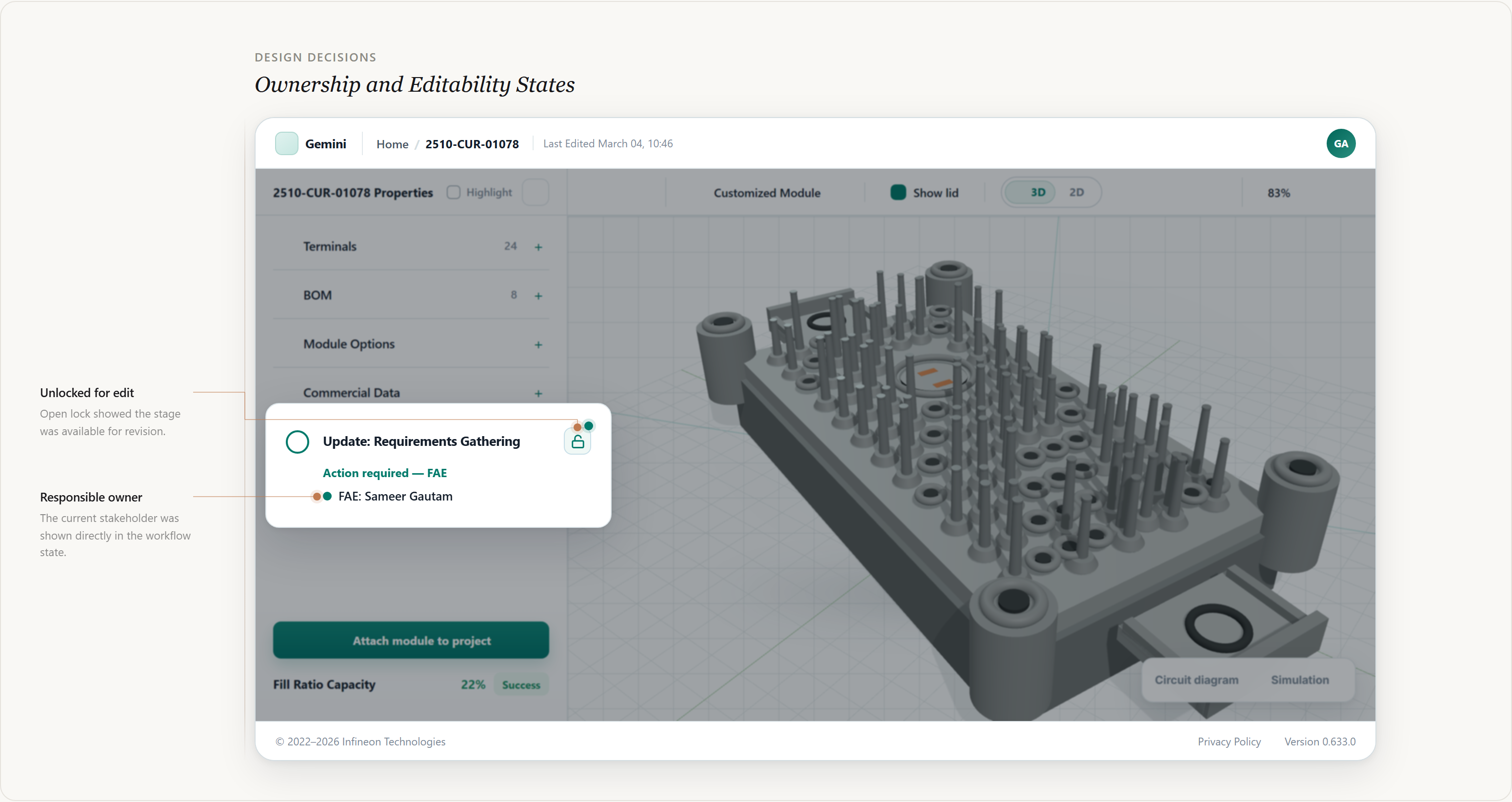Click the Infineon Technologies copyright text
Viewport: 1512px width, 802px height.
click(x=360, y=742)
